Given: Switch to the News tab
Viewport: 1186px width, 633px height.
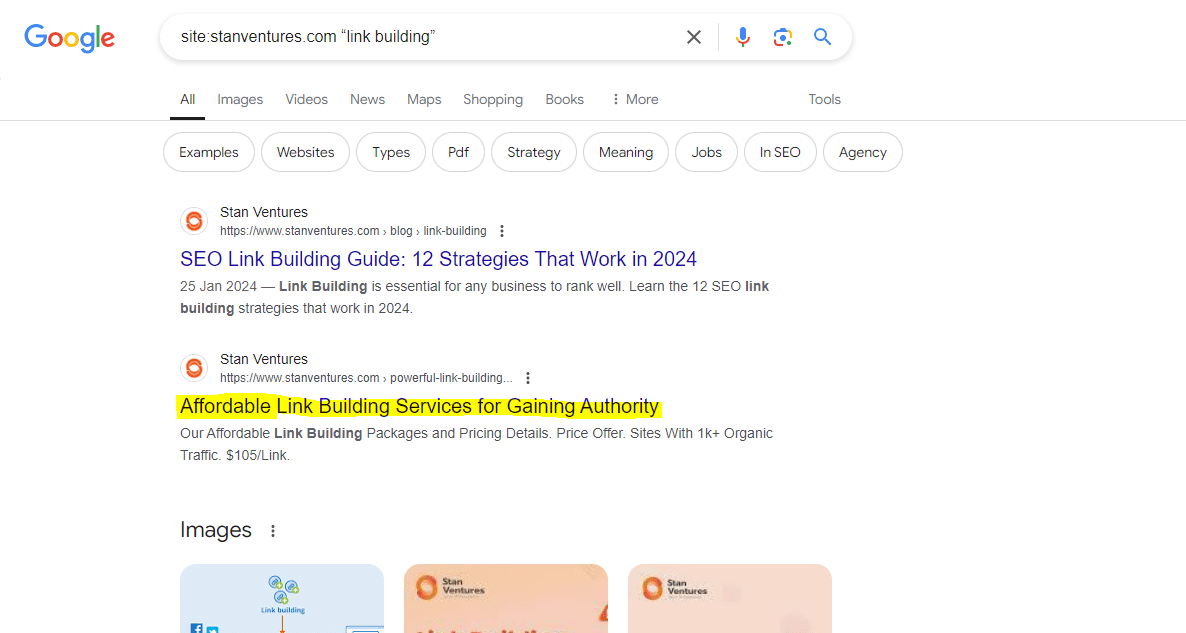Looking at the screenshot, I should click(x=367, y=99).
